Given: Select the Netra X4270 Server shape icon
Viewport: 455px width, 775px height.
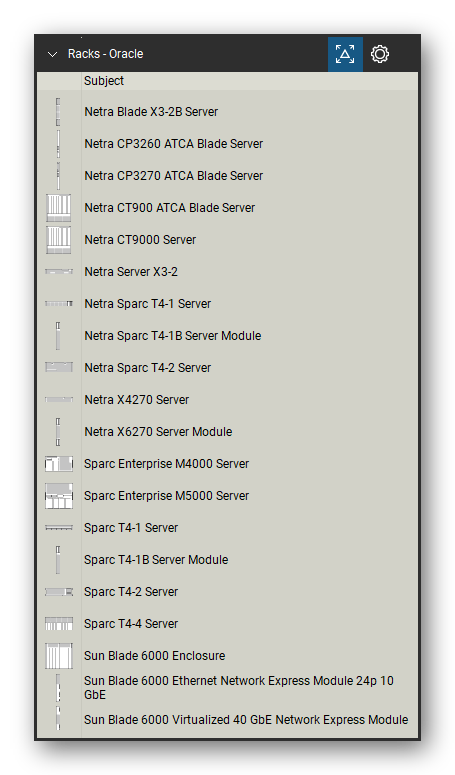Looking at the screenshot, I should point(59,399).
